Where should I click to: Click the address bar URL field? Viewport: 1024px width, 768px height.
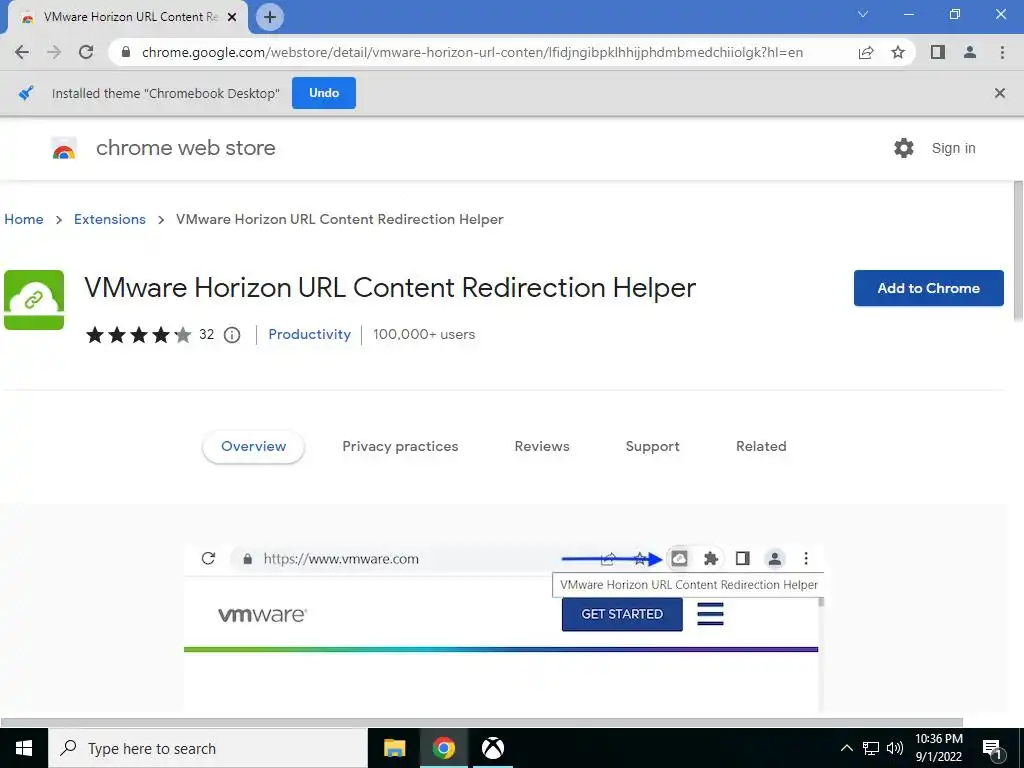pos(472,52)
